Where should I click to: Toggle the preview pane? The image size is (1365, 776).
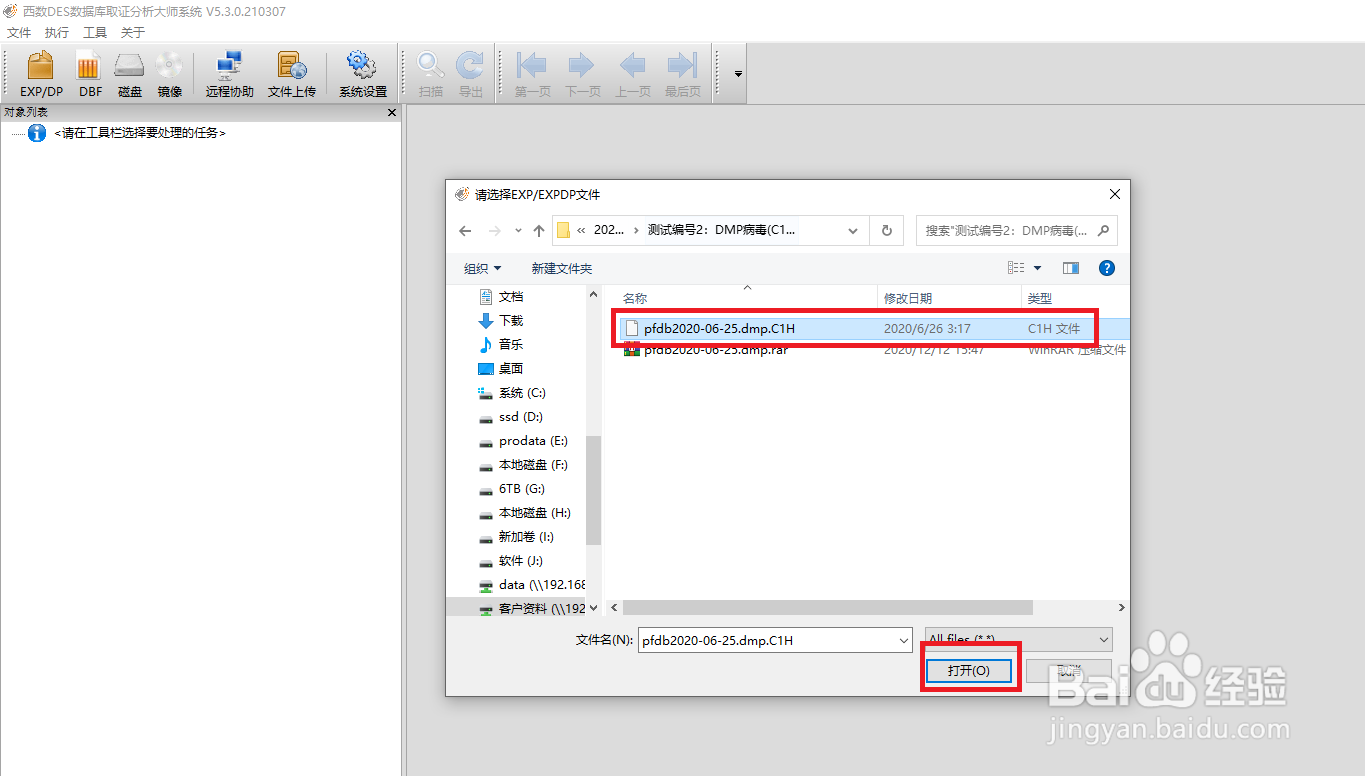(1071, 268)
